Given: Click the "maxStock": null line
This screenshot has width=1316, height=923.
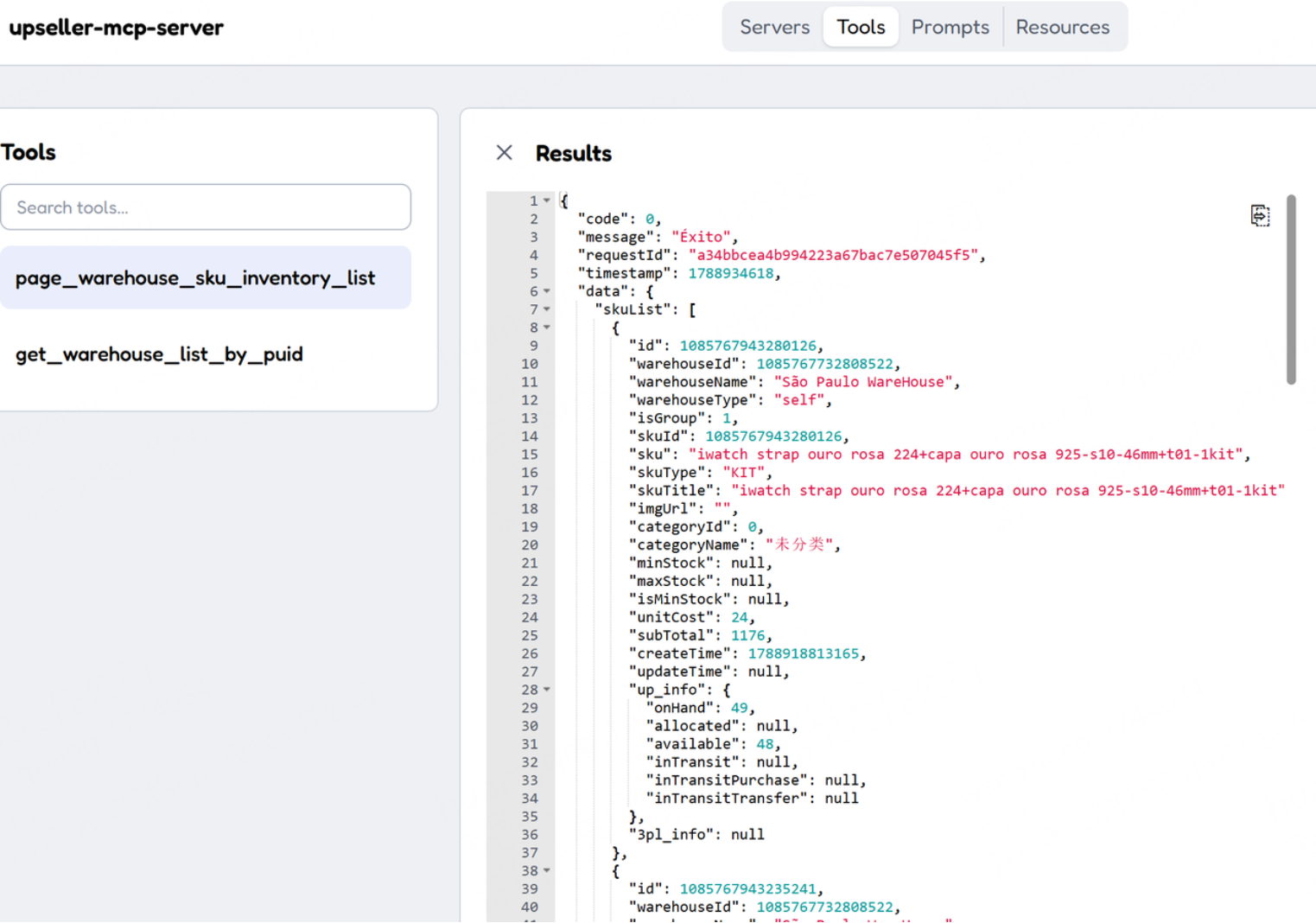Looking at the screenshot, I should (701, 581).
